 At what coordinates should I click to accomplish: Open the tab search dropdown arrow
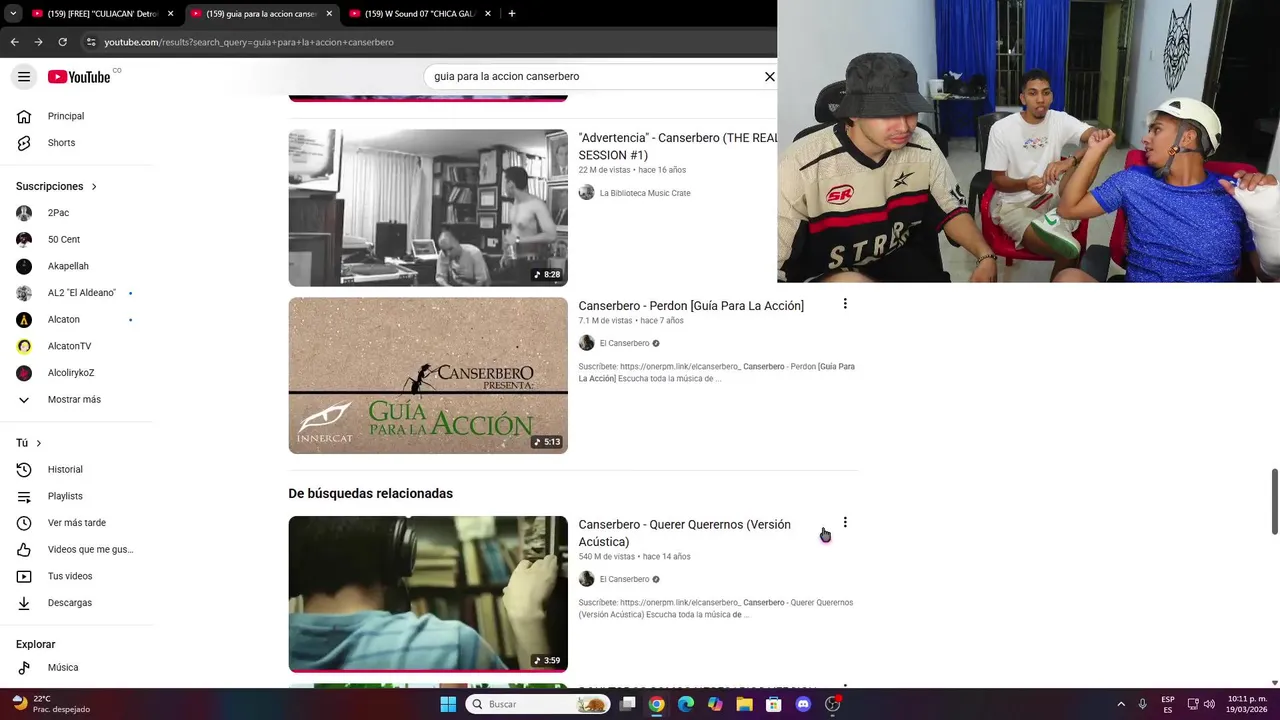[12, 14]
